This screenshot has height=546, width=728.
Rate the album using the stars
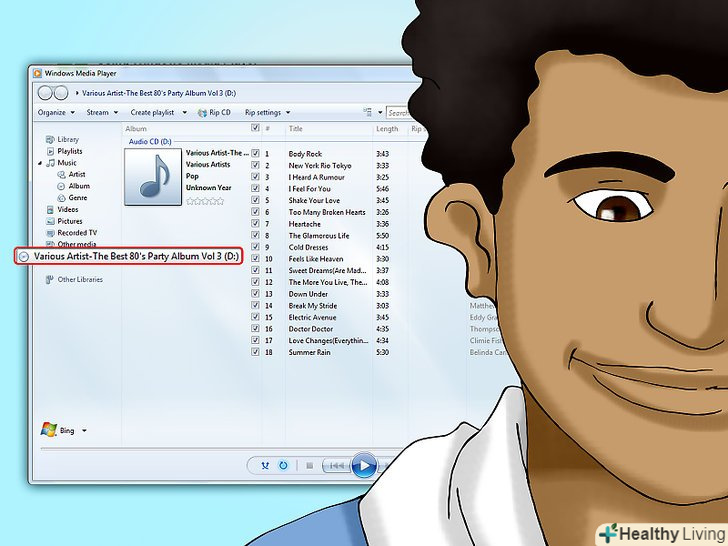coord(205,201)
